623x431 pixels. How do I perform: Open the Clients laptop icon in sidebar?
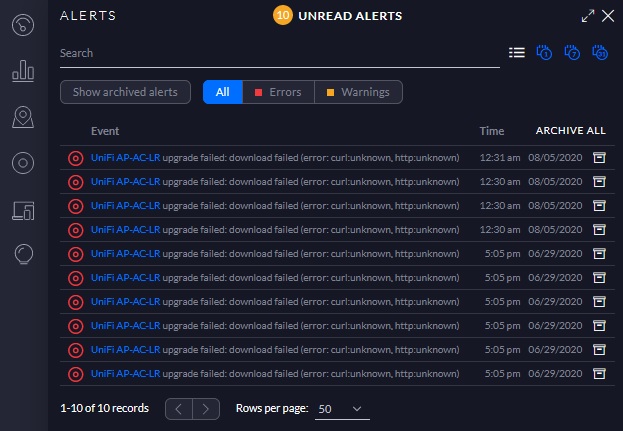(x=24, y=210)
